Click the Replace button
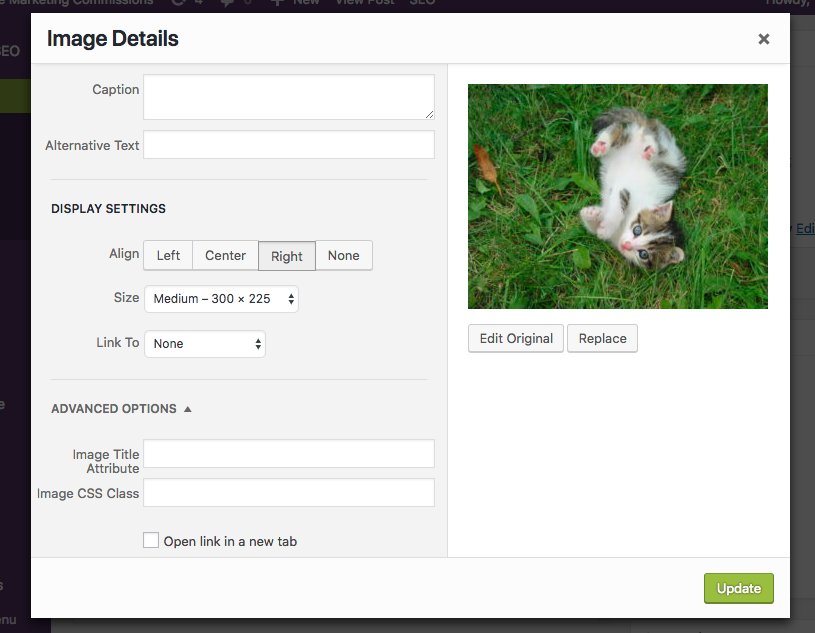 coord(602,338)
